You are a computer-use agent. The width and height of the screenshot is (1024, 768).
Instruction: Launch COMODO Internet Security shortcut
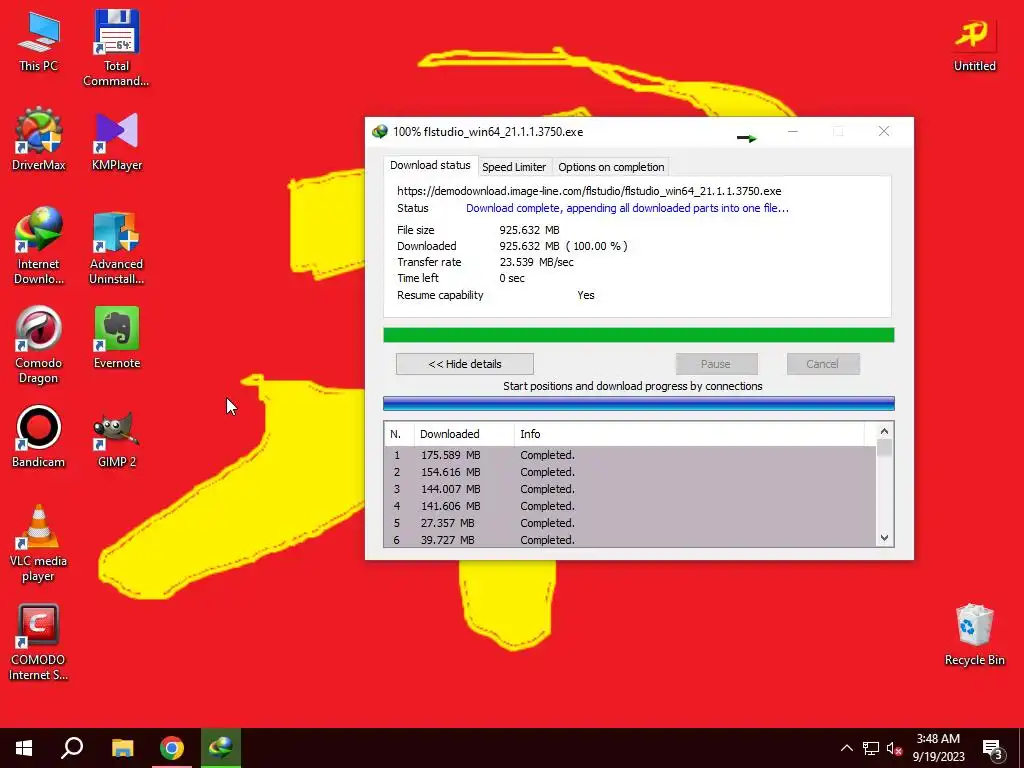pos(38,643)
